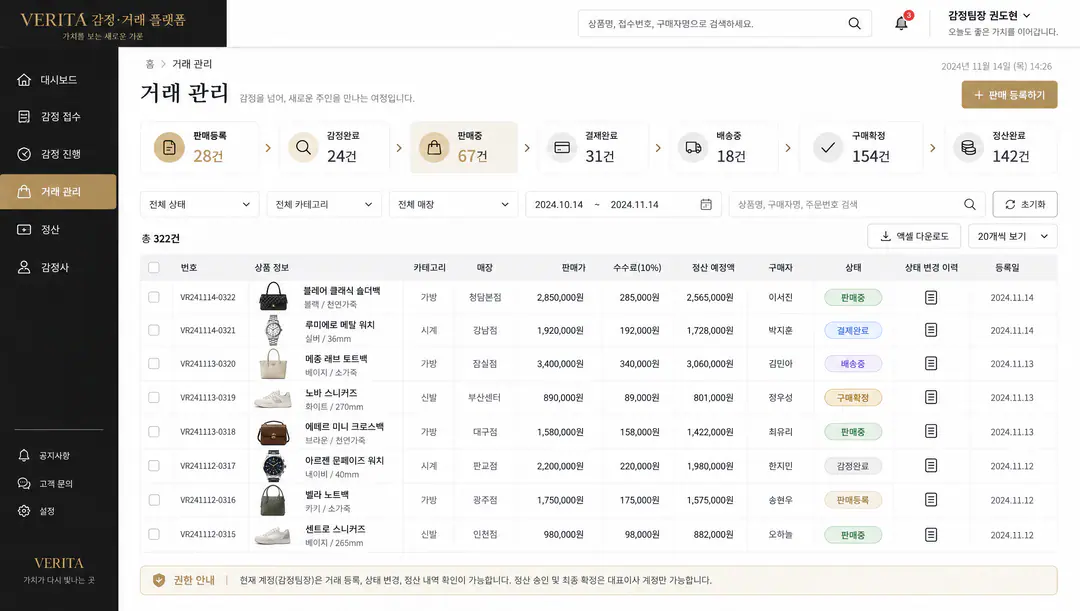Viewport: 1080px width, 611px height.
Task: Click the magnifier icon in top search bar
Action: click(854, 23)
